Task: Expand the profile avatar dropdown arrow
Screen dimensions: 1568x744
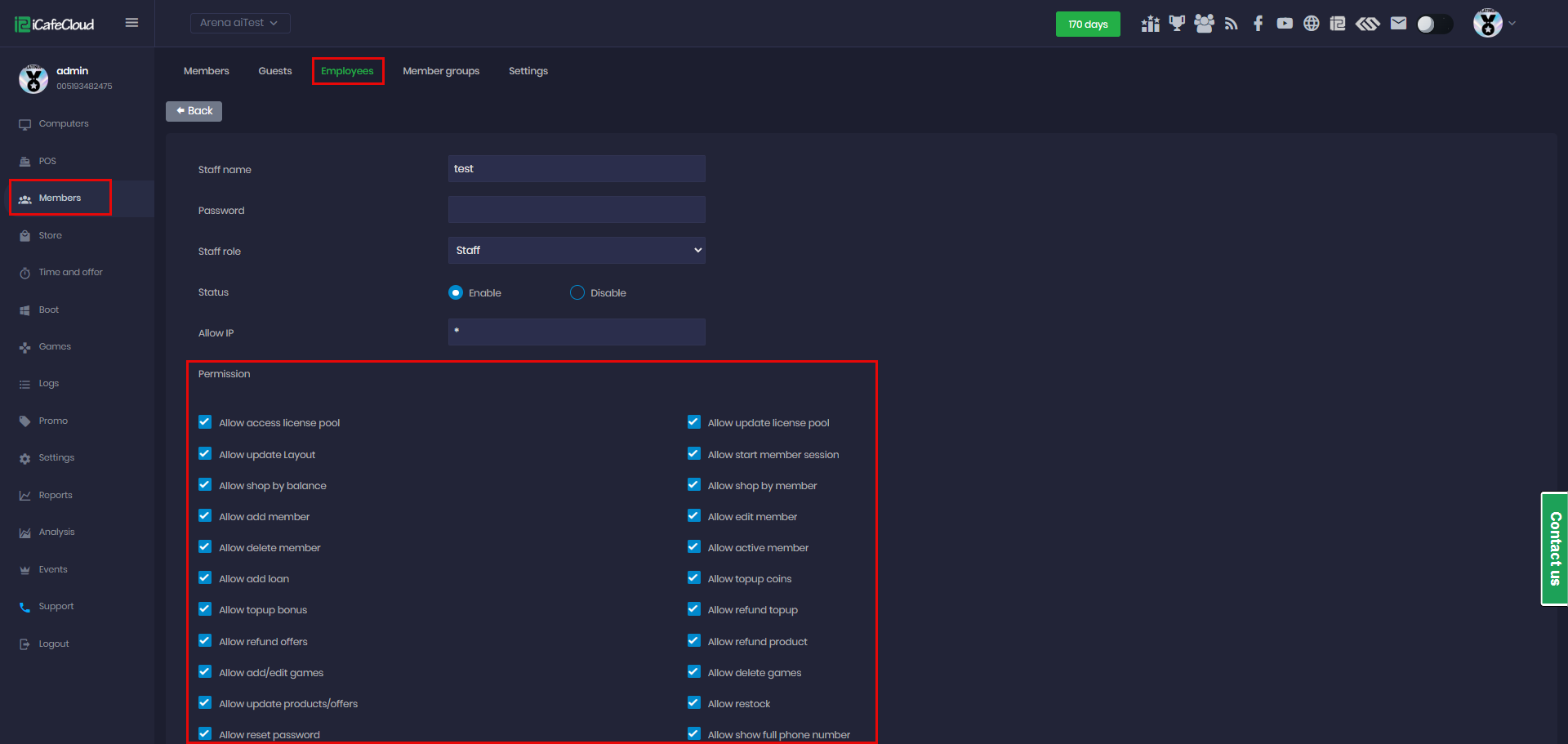Action: [1512, 24]
